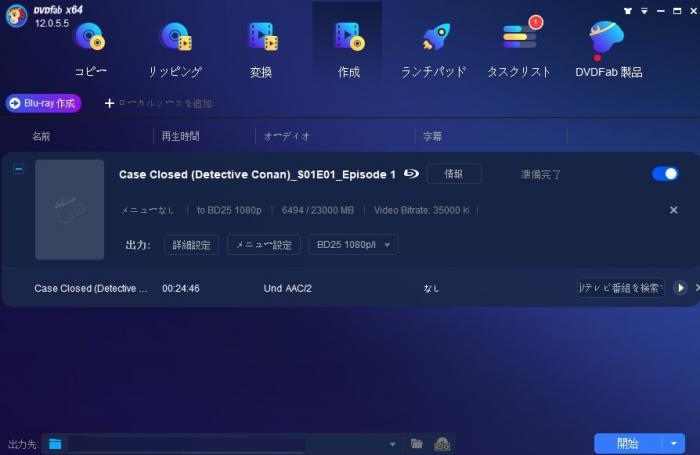Image resolution: width=700 pixels, height=455 pixels.
Task: Browse output folder with folder icon
Action: [417, 443]
